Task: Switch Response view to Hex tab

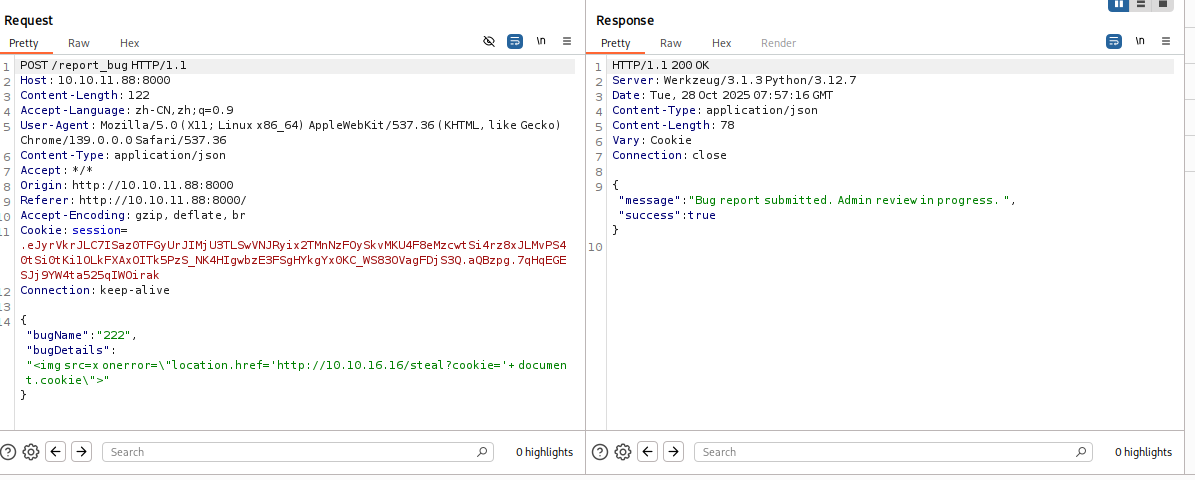Action: (722, 43)
